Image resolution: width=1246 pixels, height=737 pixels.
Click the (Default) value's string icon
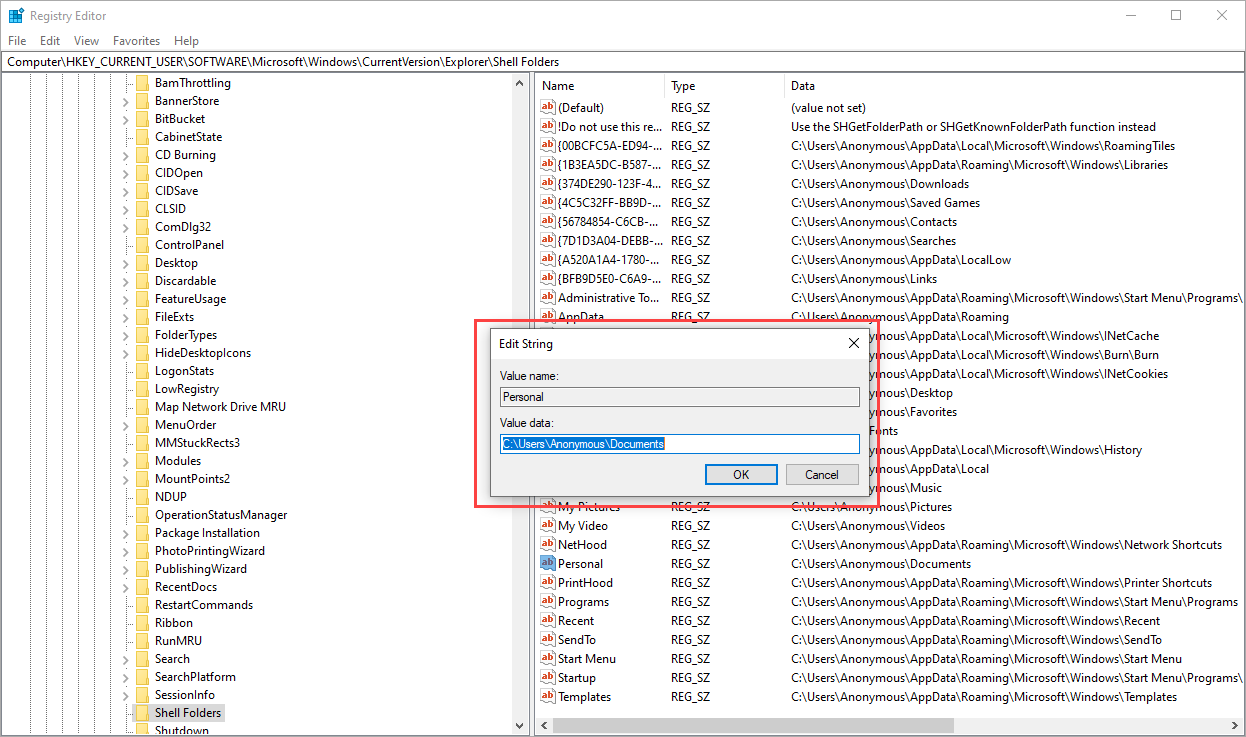[547, 107]
